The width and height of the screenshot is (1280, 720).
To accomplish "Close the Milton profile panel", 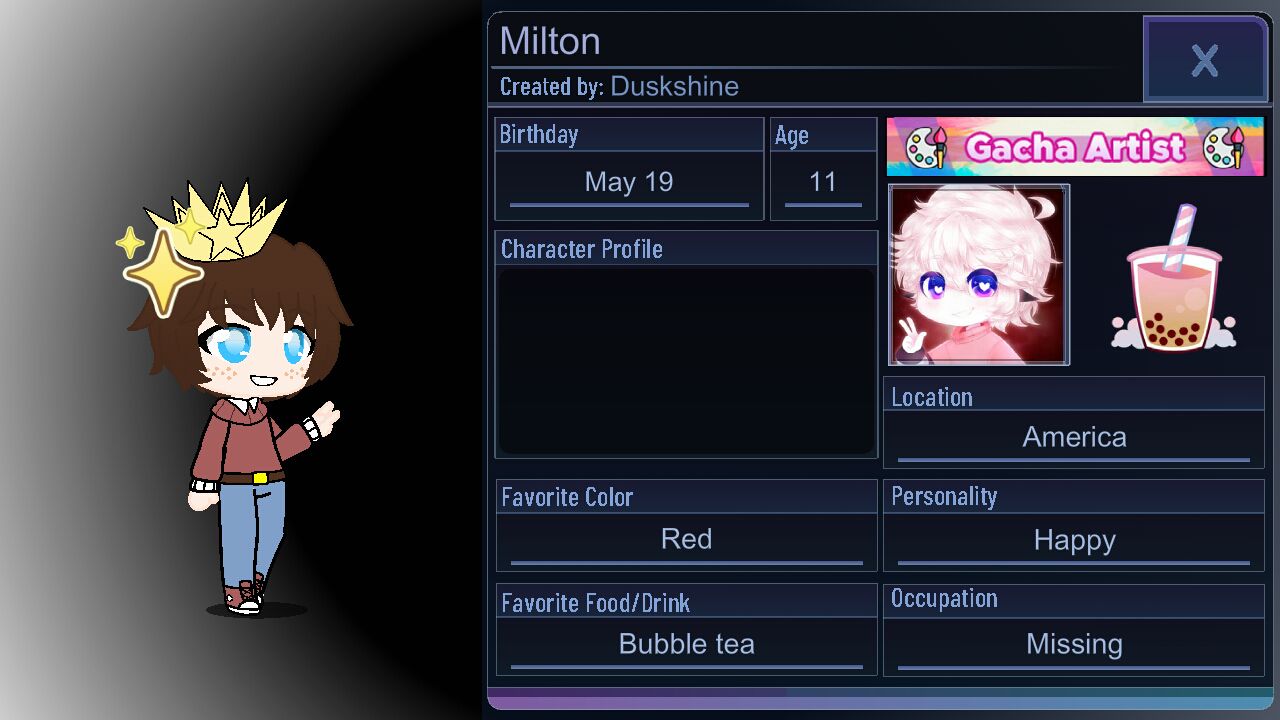I will (1205, 61).
